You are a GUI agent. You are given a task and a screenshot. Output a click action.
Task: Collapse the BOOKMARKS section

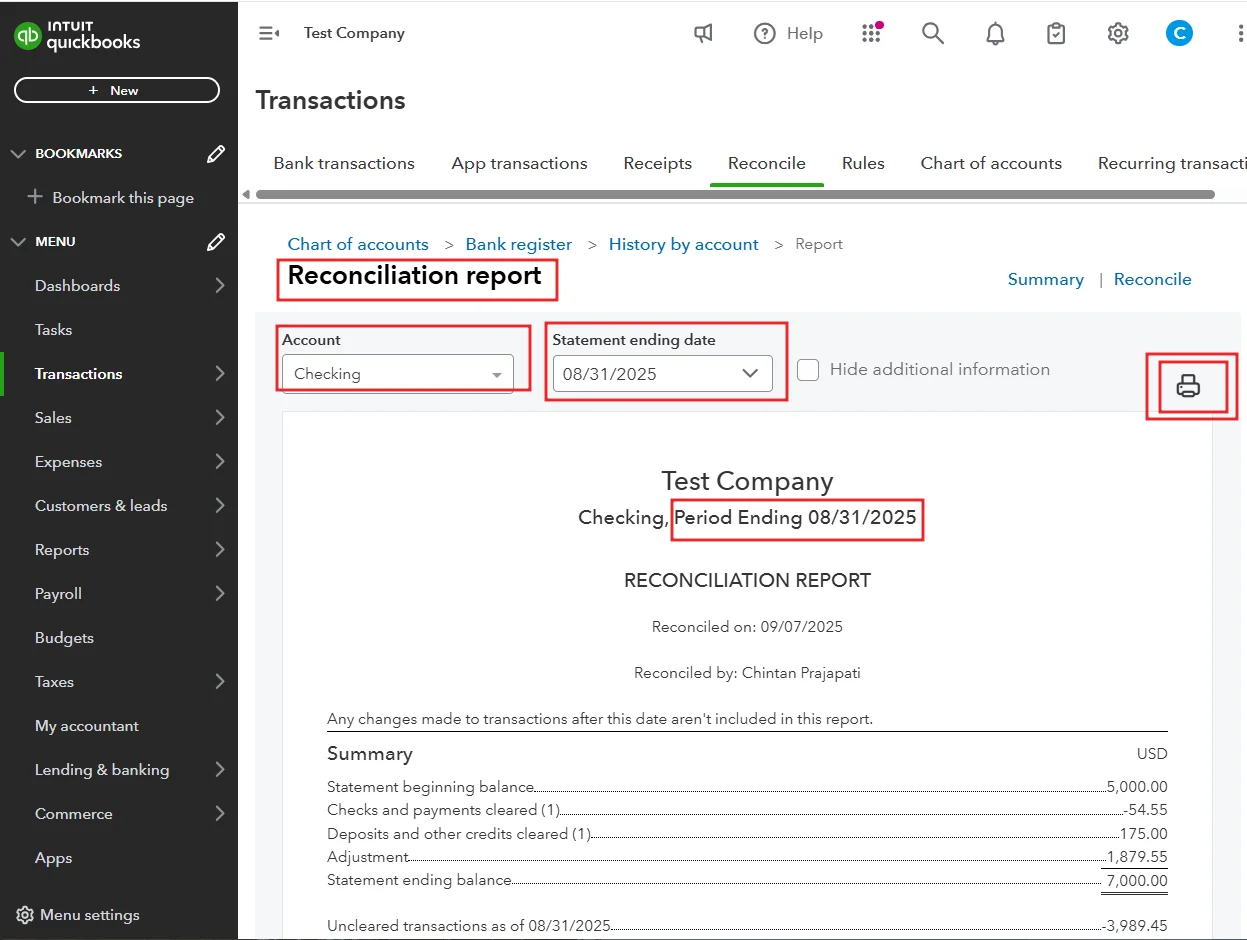click(x=18, y=154)
